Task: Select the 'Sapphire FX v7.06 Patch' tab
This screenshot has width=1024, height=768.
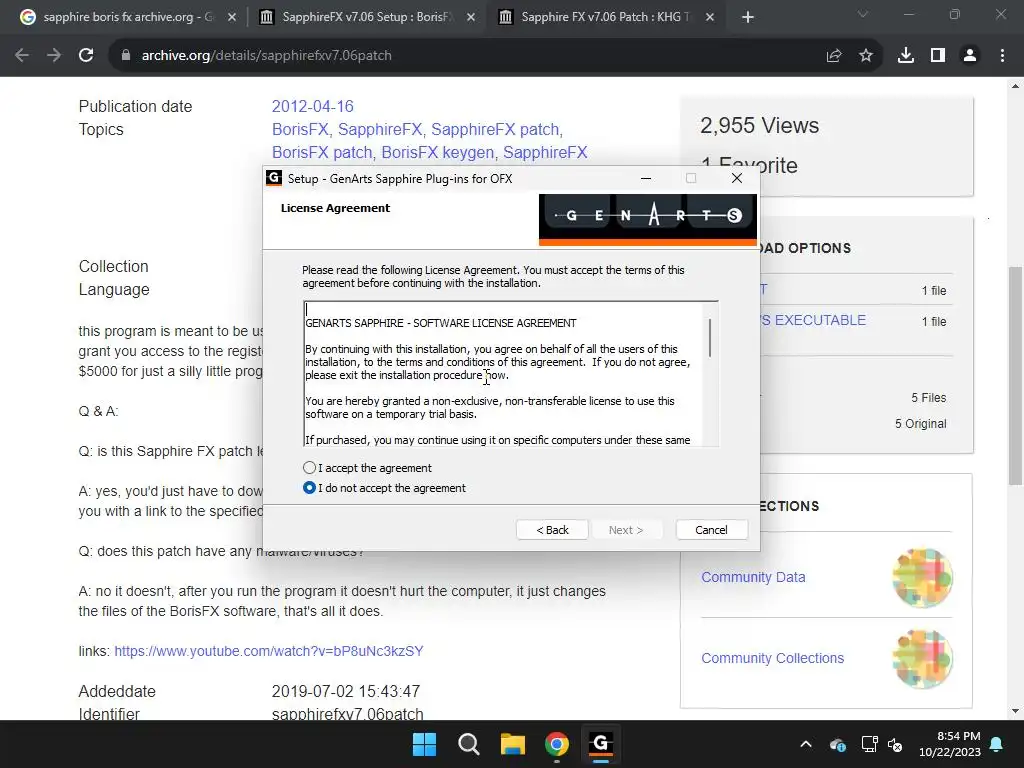Action: tap(605, 17)
